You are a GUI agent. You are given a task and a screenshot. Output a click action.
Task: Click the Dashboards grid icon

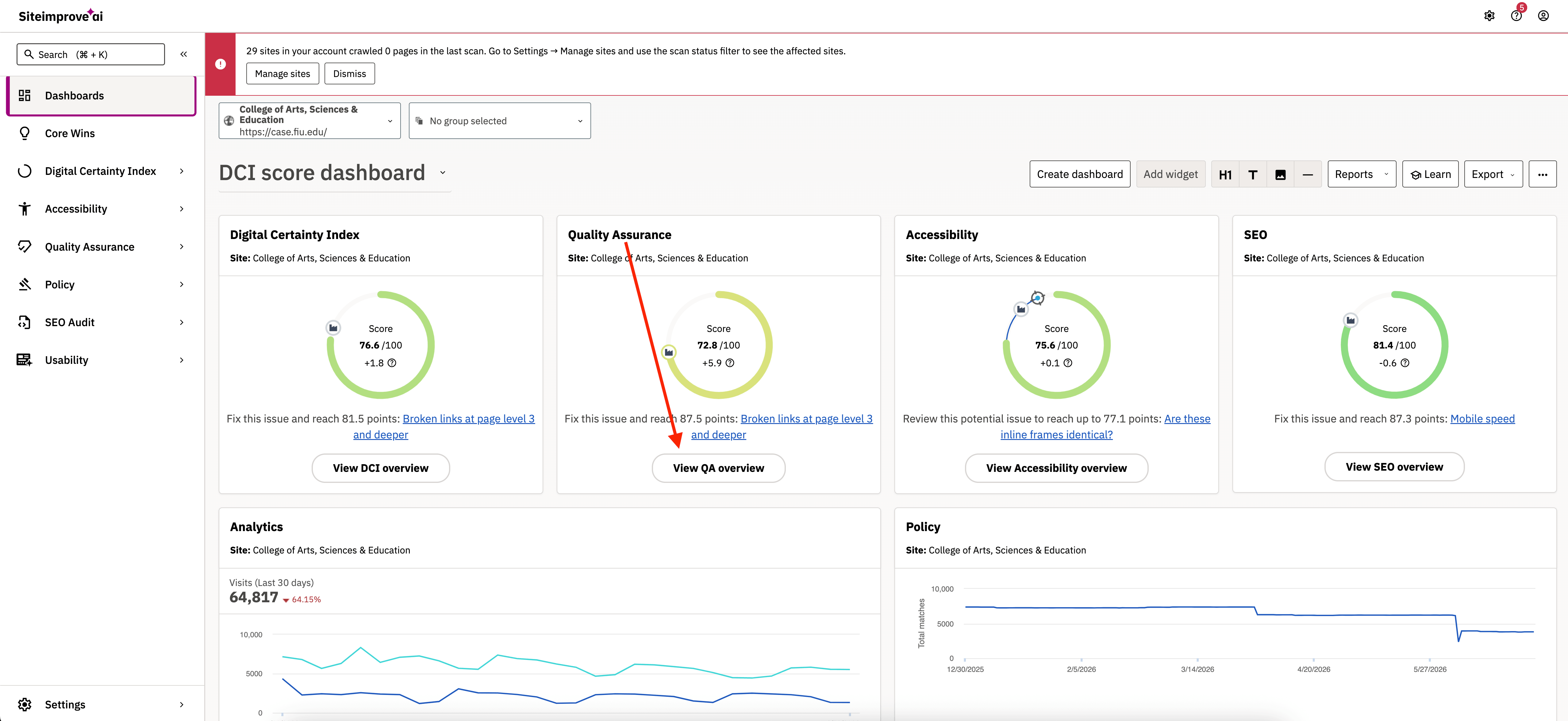(x=24, y=96)
